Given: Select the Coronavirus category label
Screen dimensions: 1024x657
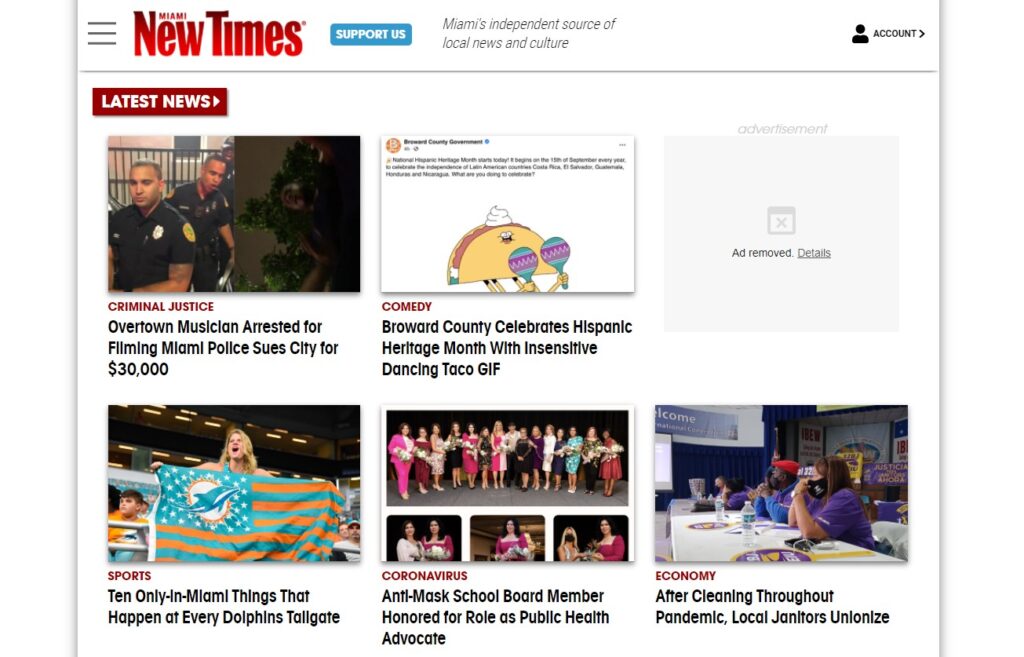Looking at the screenshot, I should (424, 575).
